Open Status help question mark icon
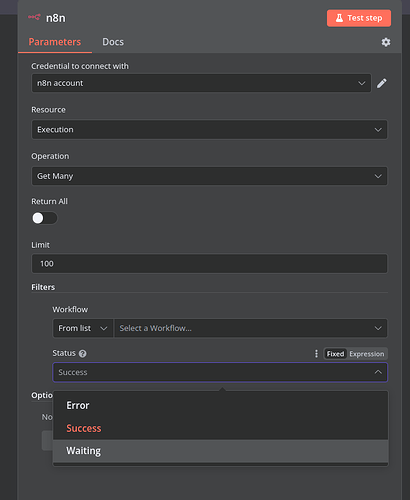 [x=83, y=354]
